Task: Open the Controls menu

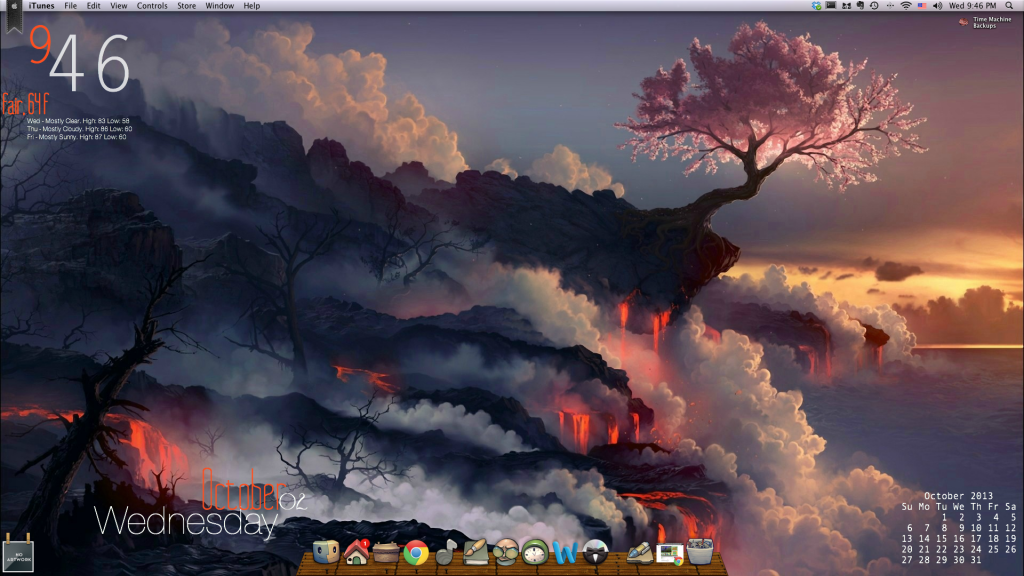Action: [152, 6]
